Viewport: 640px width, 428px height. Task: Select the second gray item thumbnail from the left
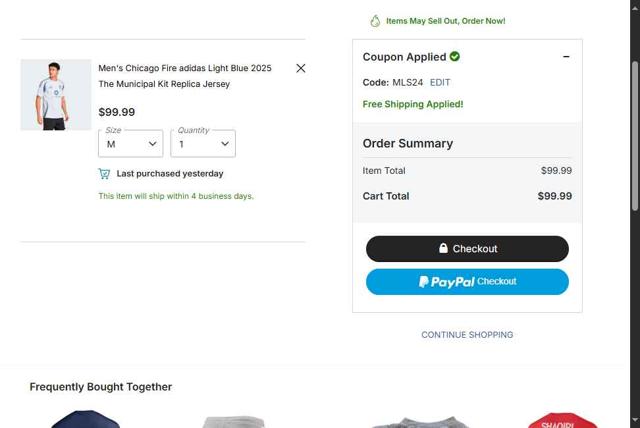[233, 421]
